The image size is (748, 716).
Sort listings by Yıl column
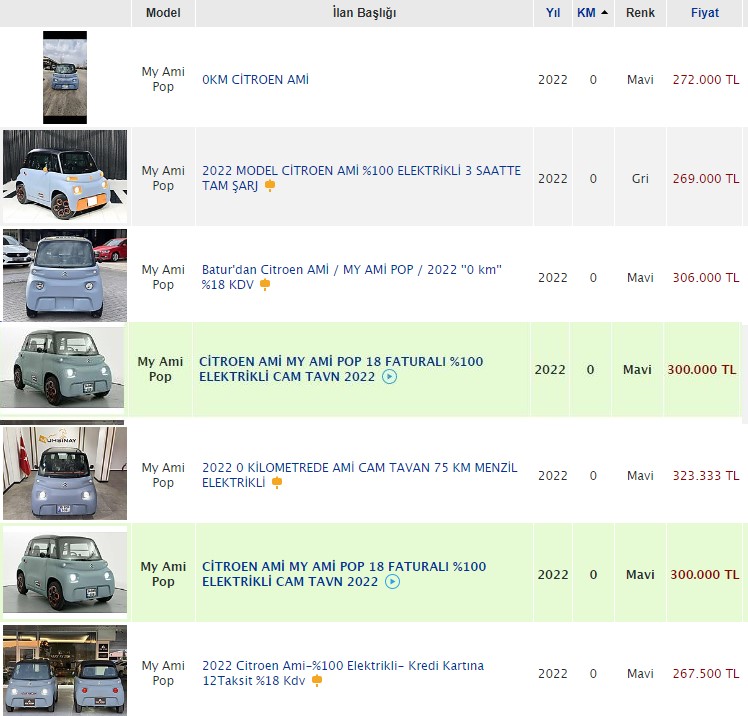(x=553, y=13)
